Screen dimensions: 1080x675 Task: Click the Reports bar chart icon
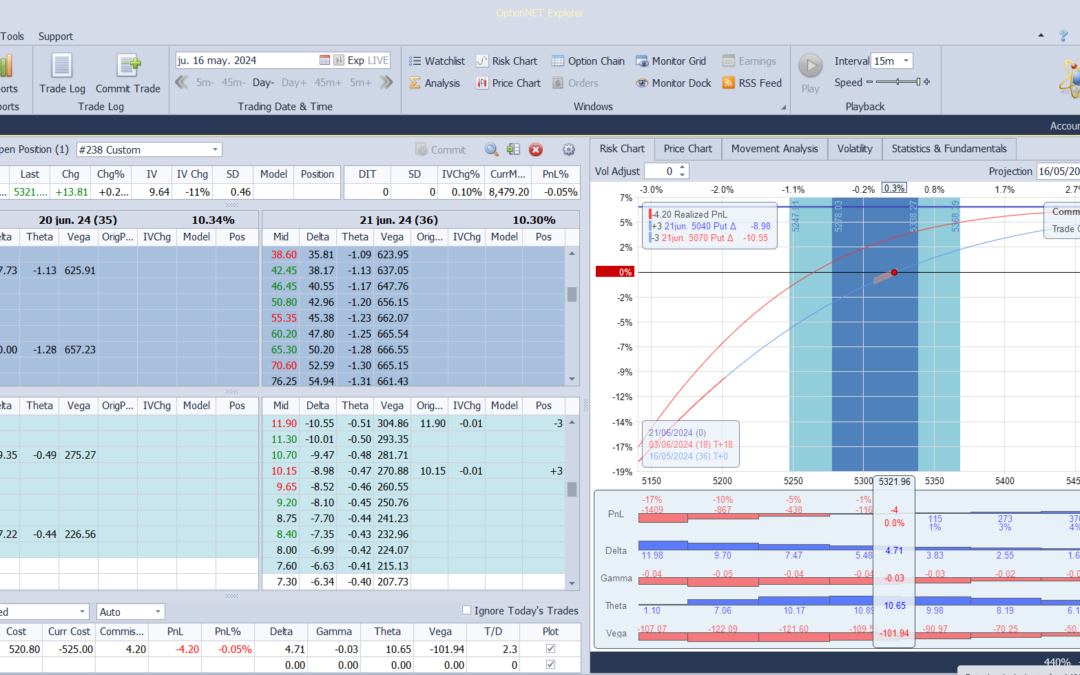tap(7, 67)
